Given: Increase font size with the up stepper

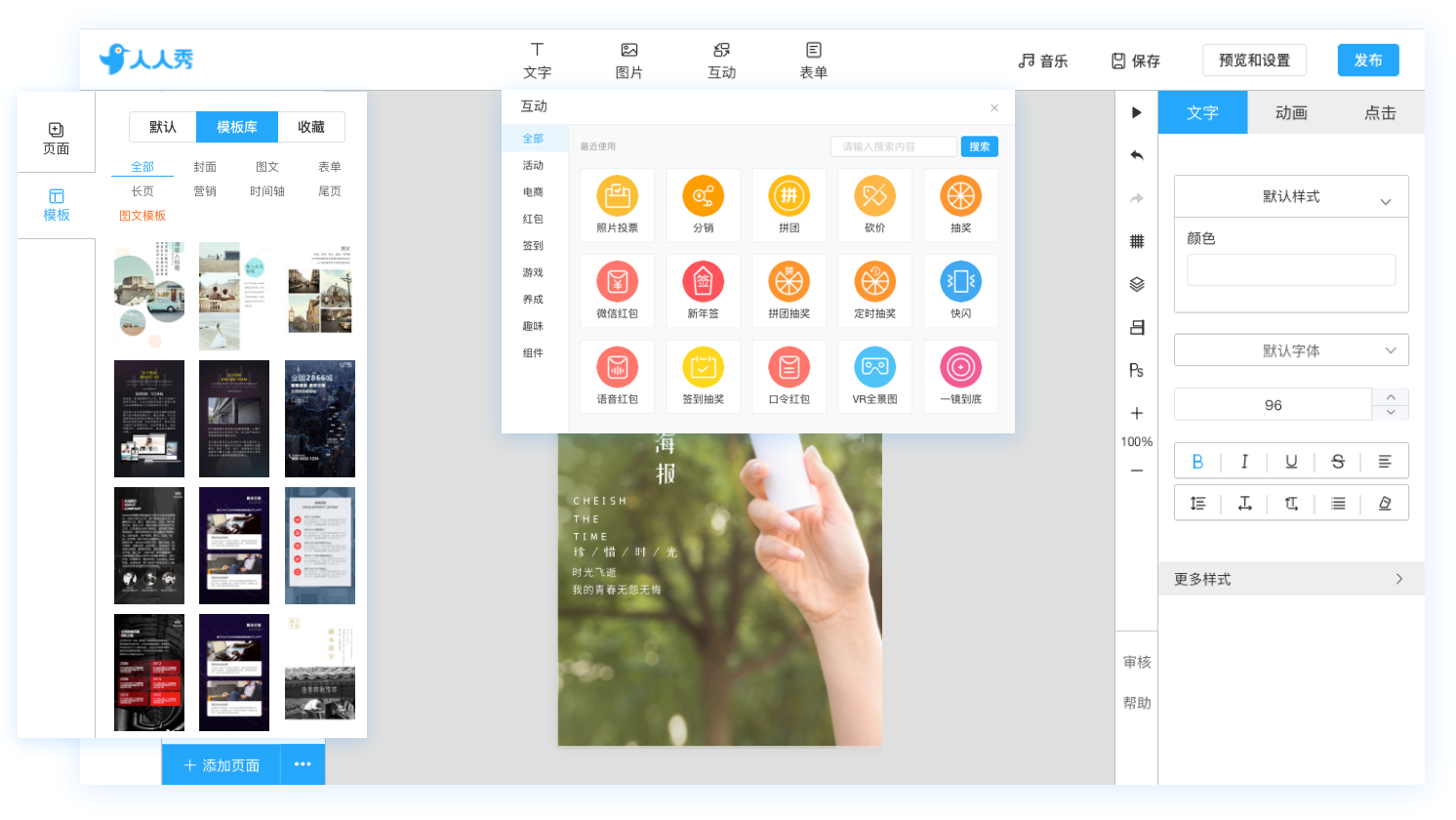Looking at the screenshot, I should [x=1391, y=396].
